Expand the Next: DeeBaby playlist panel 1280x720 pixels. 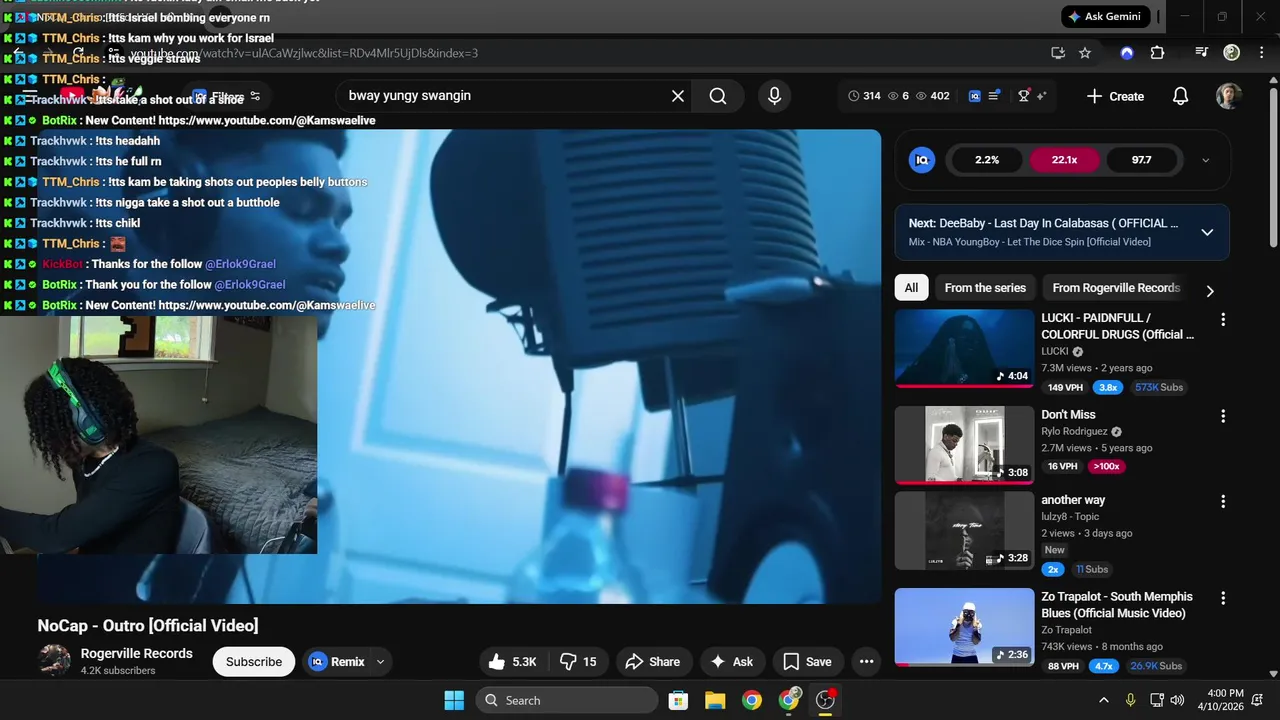(x=1207, y=232)
